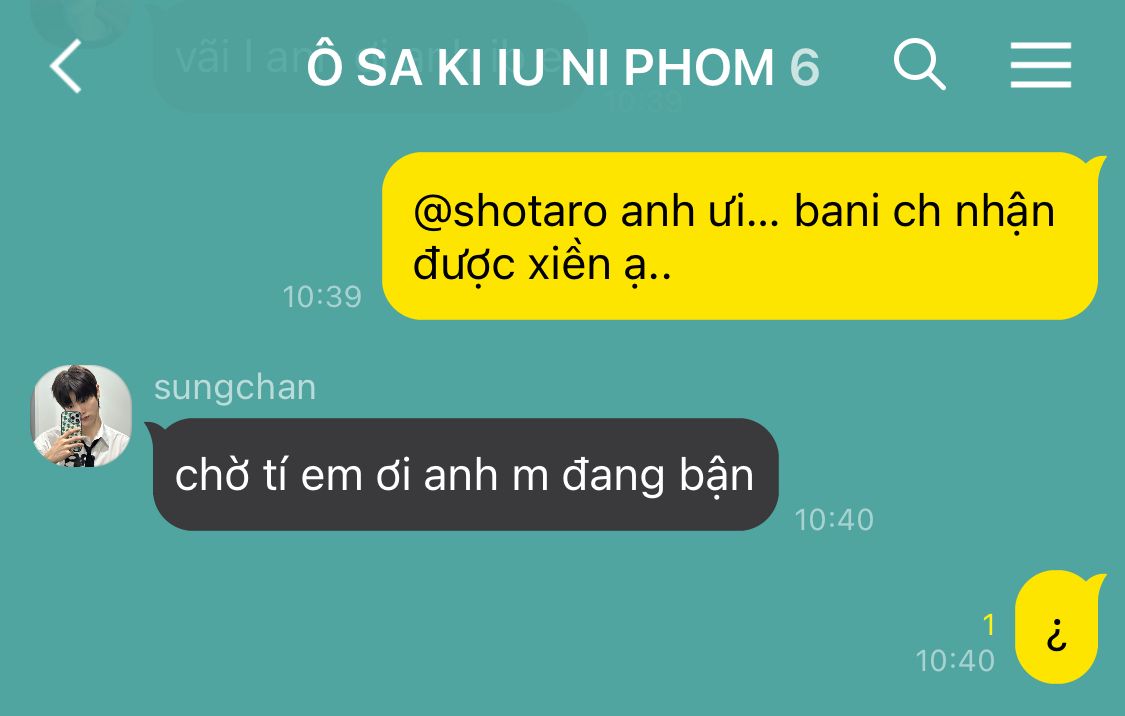Screen dimensions: 1125x716
Task: Tap the 10:40 timestamp beside sungchan's message
Action: coord(834,519)
